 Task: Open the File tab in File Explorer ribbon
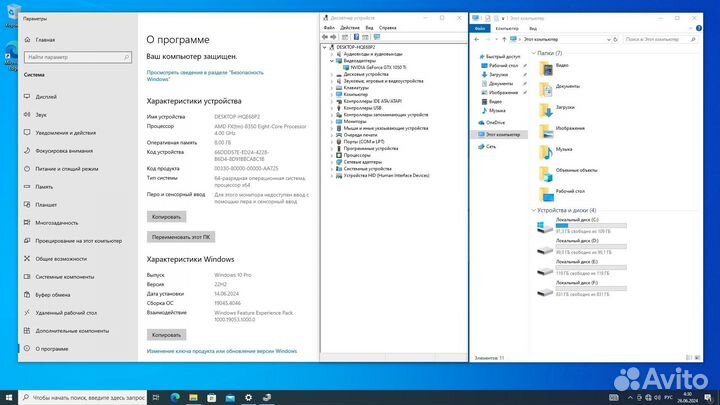(480, 28)
